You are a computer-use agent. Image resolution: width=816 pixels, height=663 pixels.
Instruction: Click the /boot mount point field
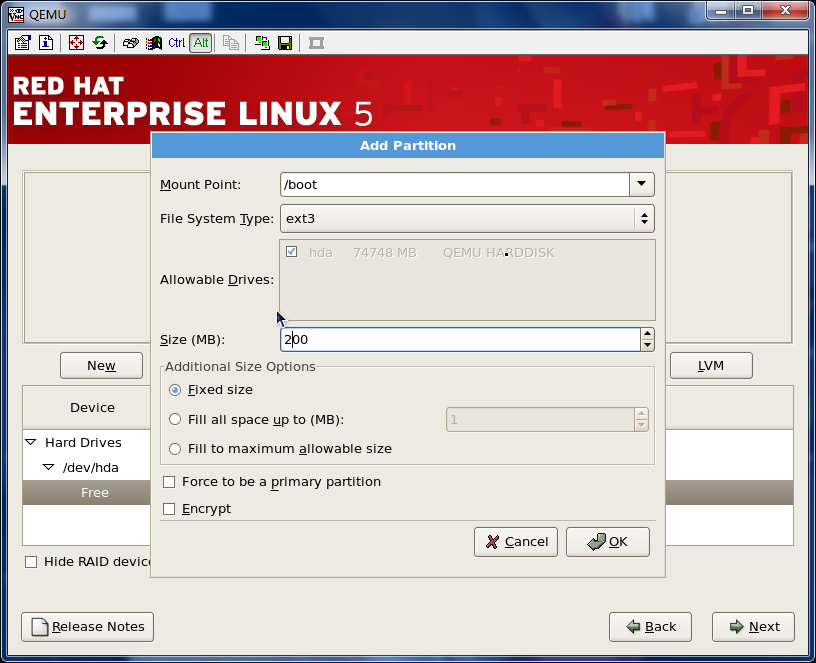coord(454,184)
